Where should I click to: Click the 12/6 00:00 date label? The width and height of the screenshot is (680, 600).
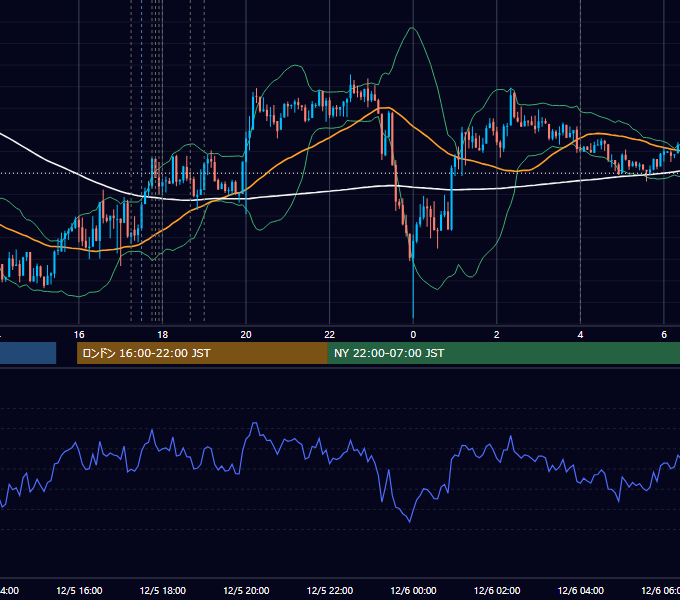click(x=413, y=590)
